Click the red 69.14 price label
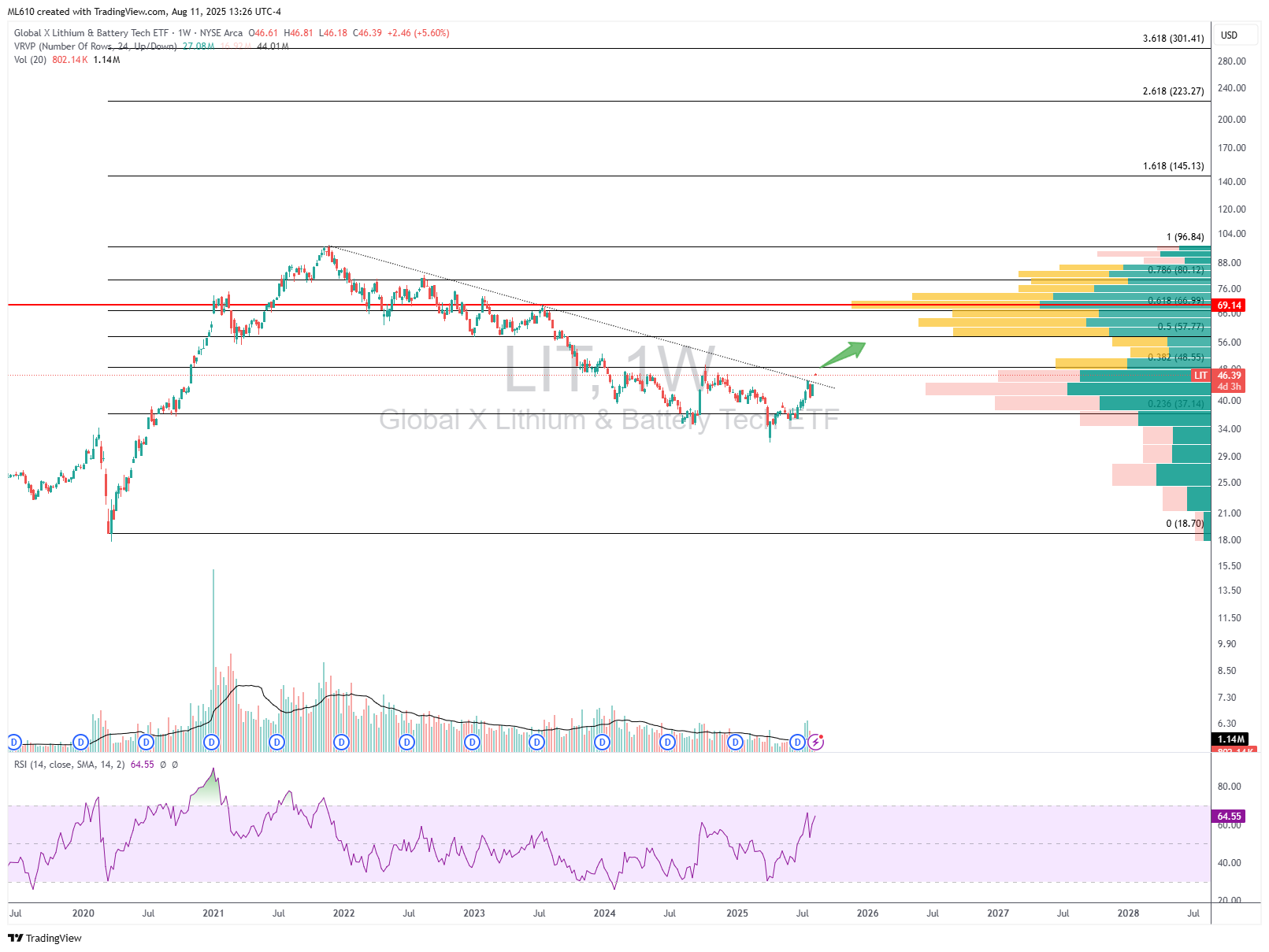Image resolution: width=1269 pixels, height=952 pixels. (1229, 306)
